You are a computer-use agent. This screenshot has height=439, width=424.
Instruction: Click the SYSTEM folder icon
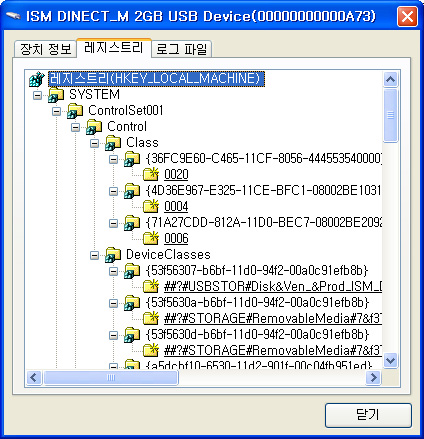pos(56,95)
